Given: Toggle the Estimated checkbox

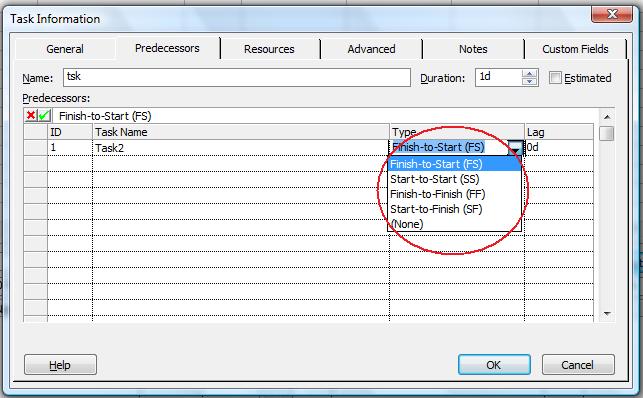Looking at the screenshot, I should pos(555,77).
